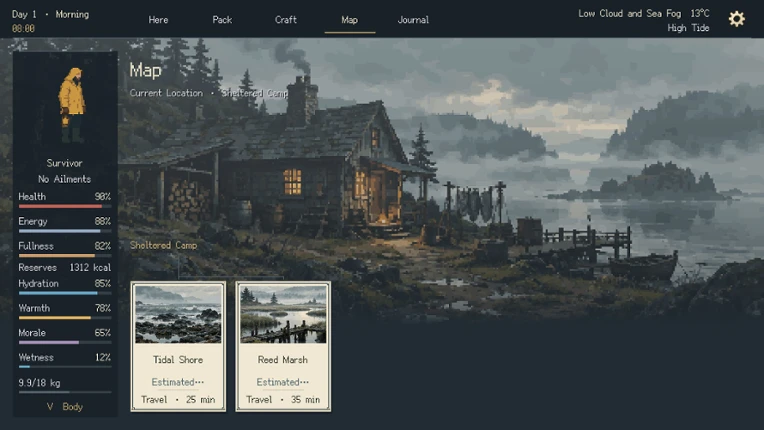Select the Map tab
The width and height of the screenshot is (764, 430).
pyautogui.click(x=349, y=20)
